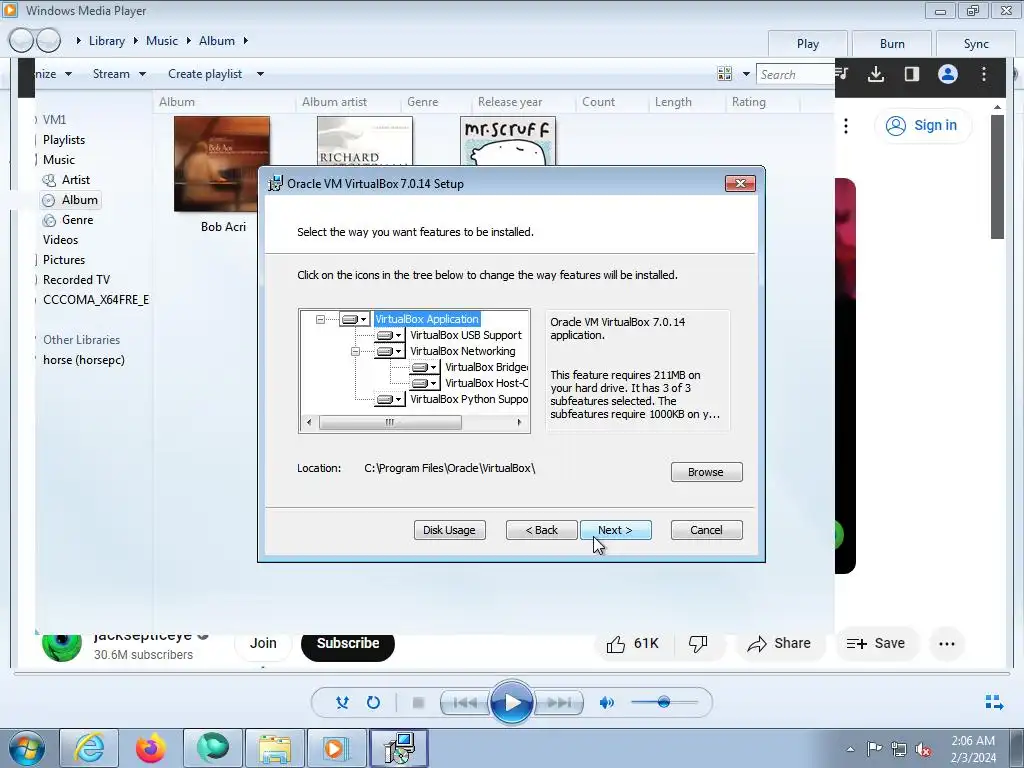
Task: Open Videos in the library sidebar
Action: [60, 240]
